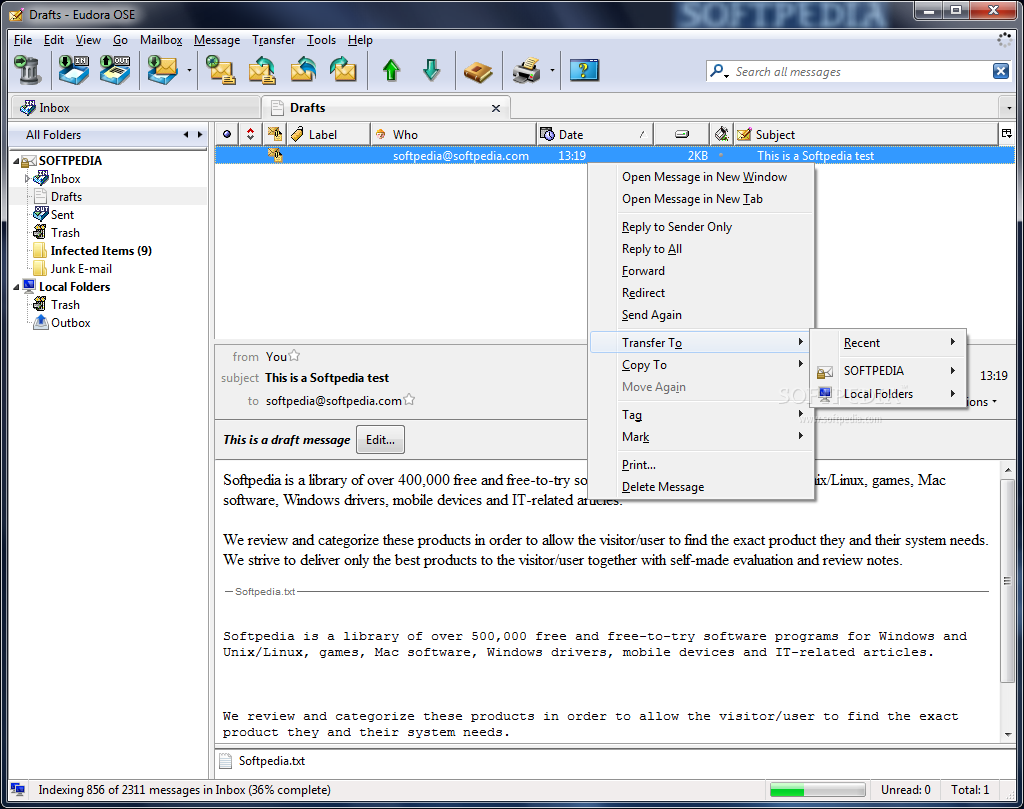
Task: Star the softpedia@softpedia.com recipient
Action: [409, 399]
